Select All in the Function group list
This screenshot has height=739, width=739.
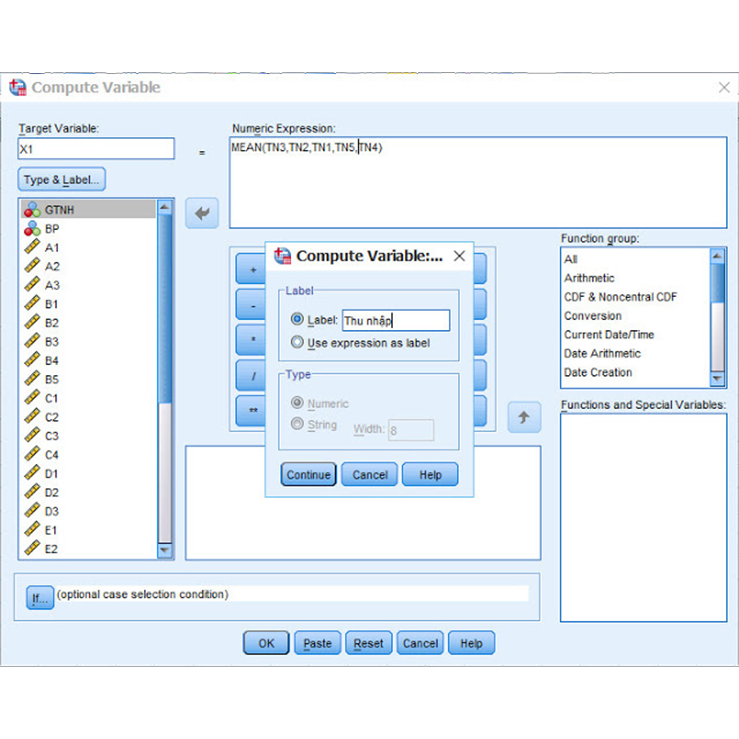tap(636, 259)
